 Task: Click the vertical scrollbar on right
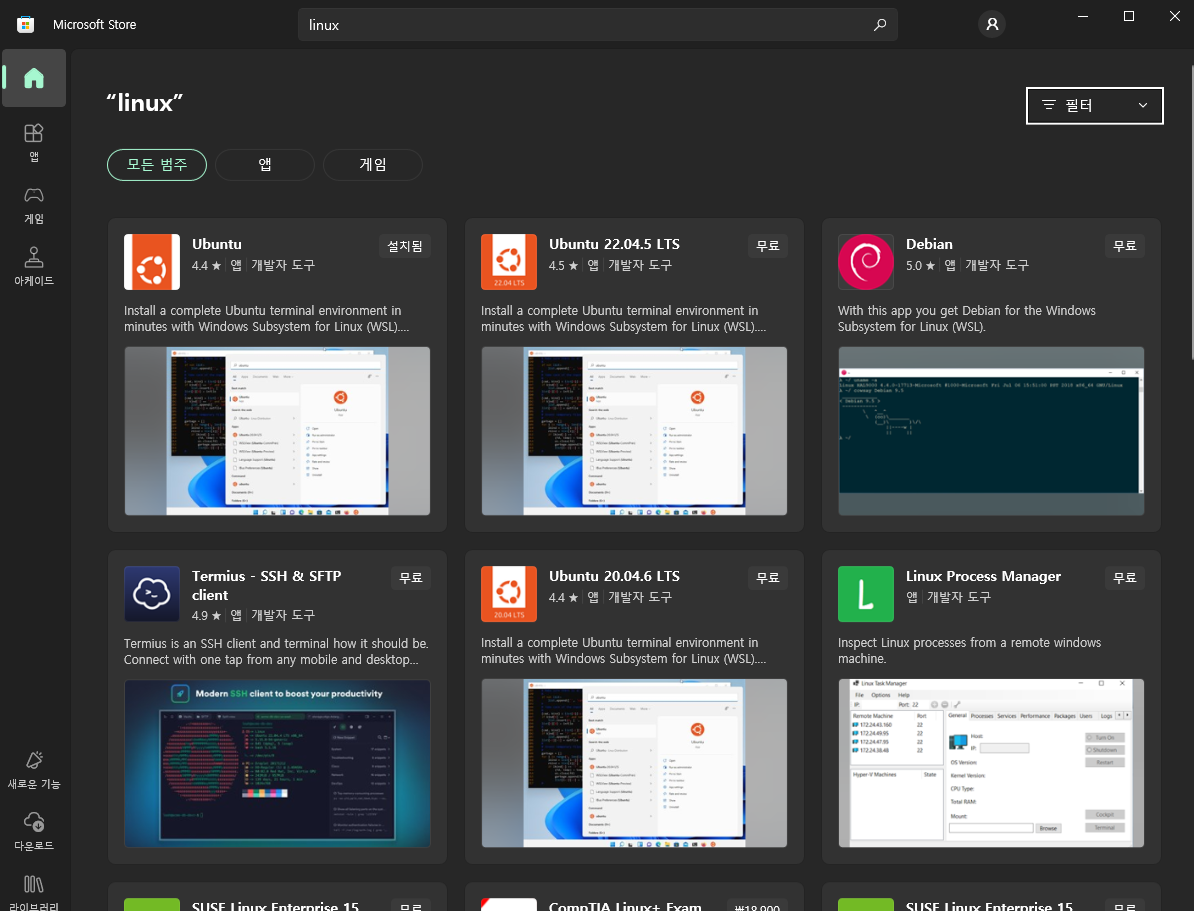coord(1191,212)
